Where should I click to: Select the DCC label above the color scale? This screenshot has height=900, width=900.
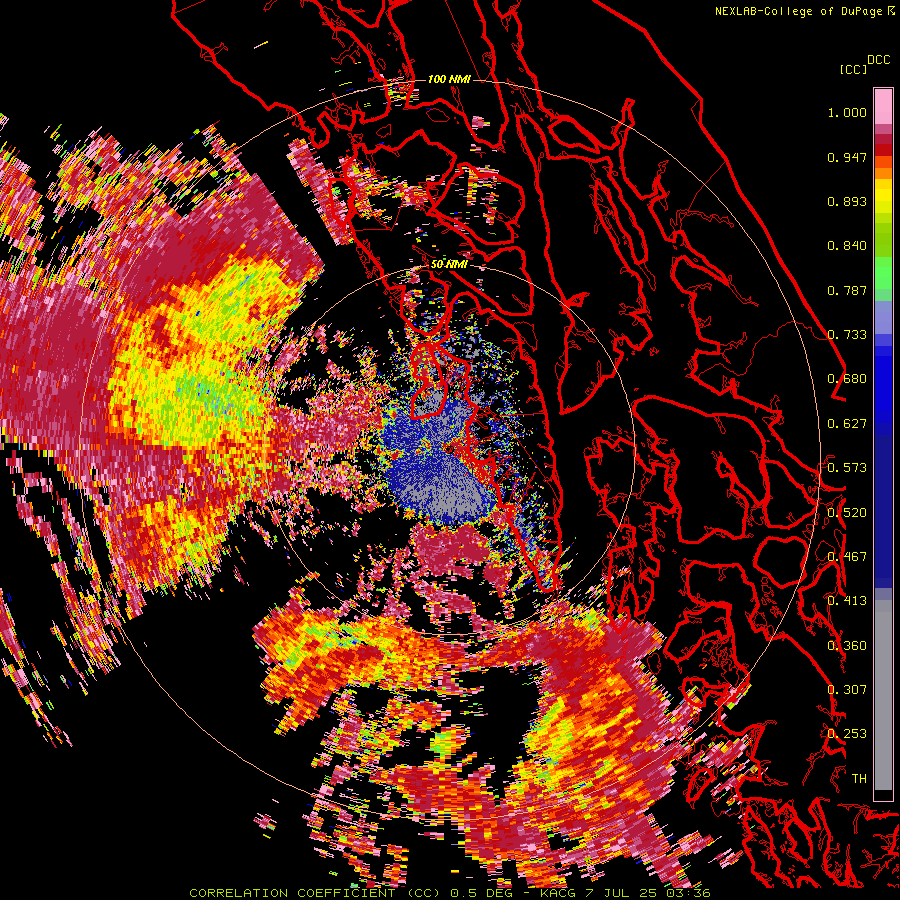[x=878, y=60]
